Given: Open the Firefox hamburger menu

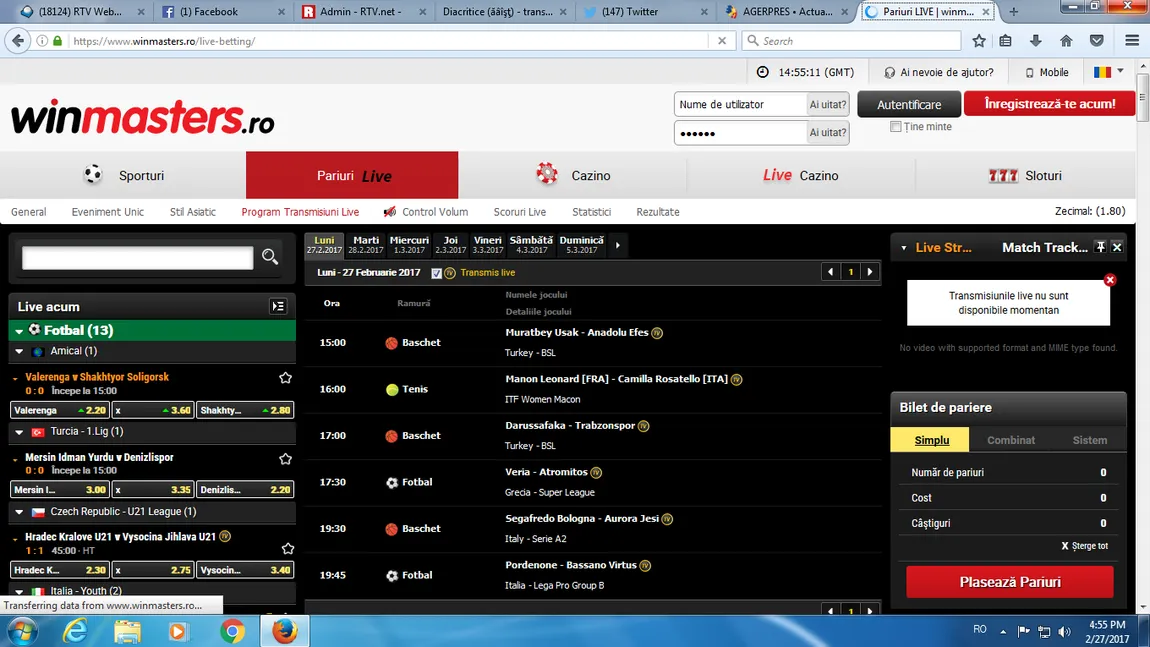Looking at the screenshot, I should (1132, 41).
